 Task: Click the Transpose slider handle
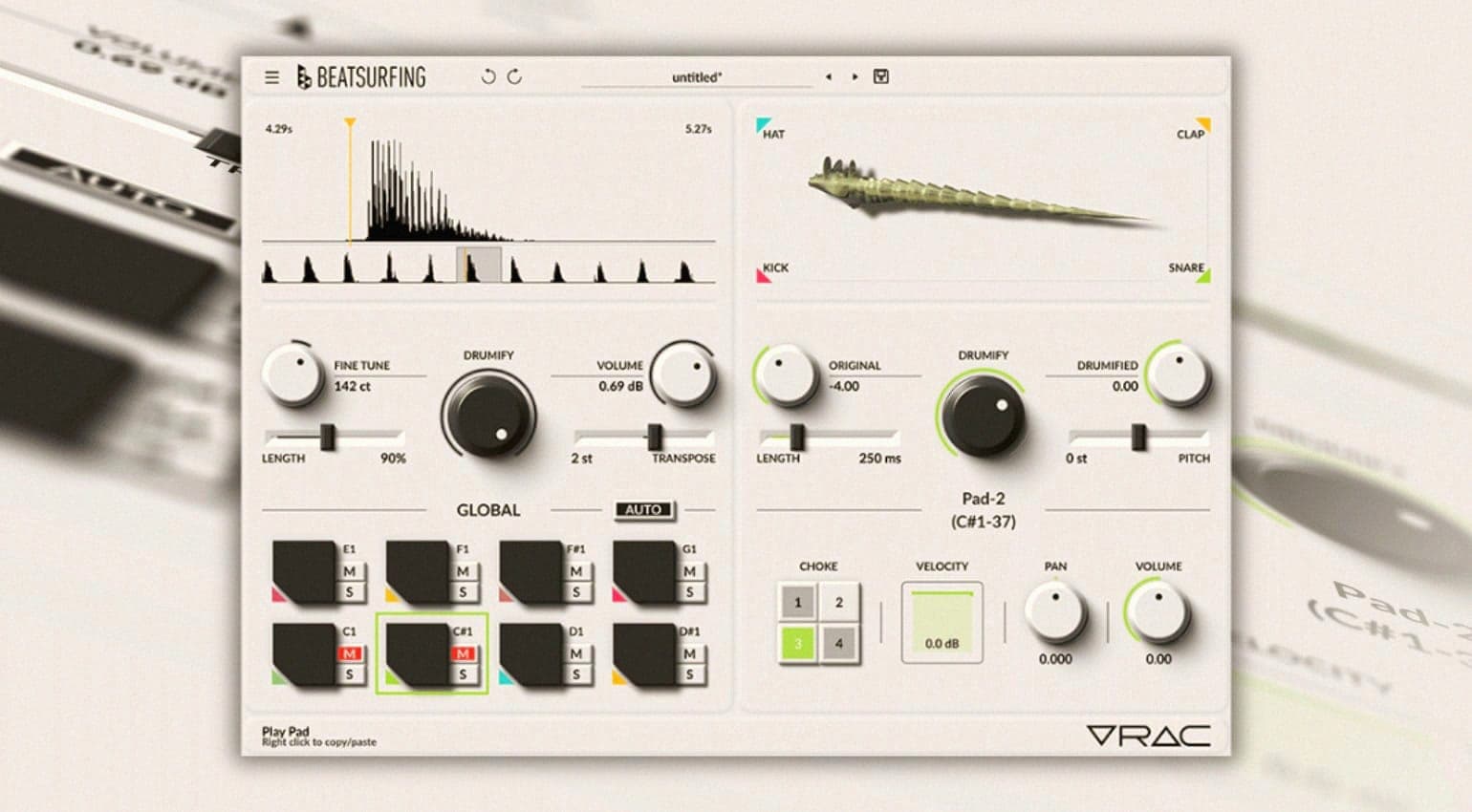click(655, 437)
